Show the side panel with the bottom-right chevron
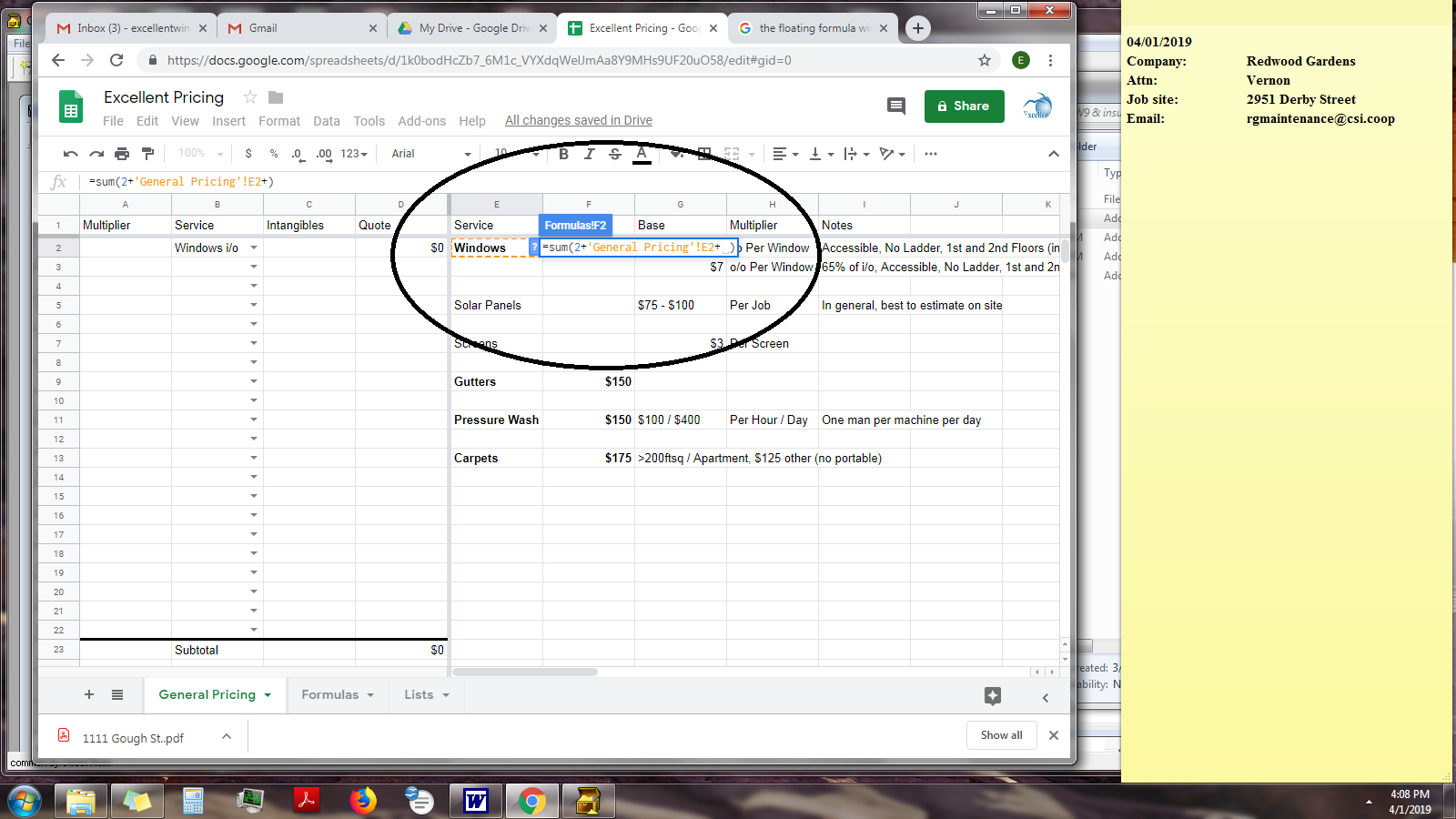The width and height of the screenshot is (1456, 819). [1046, 698]
